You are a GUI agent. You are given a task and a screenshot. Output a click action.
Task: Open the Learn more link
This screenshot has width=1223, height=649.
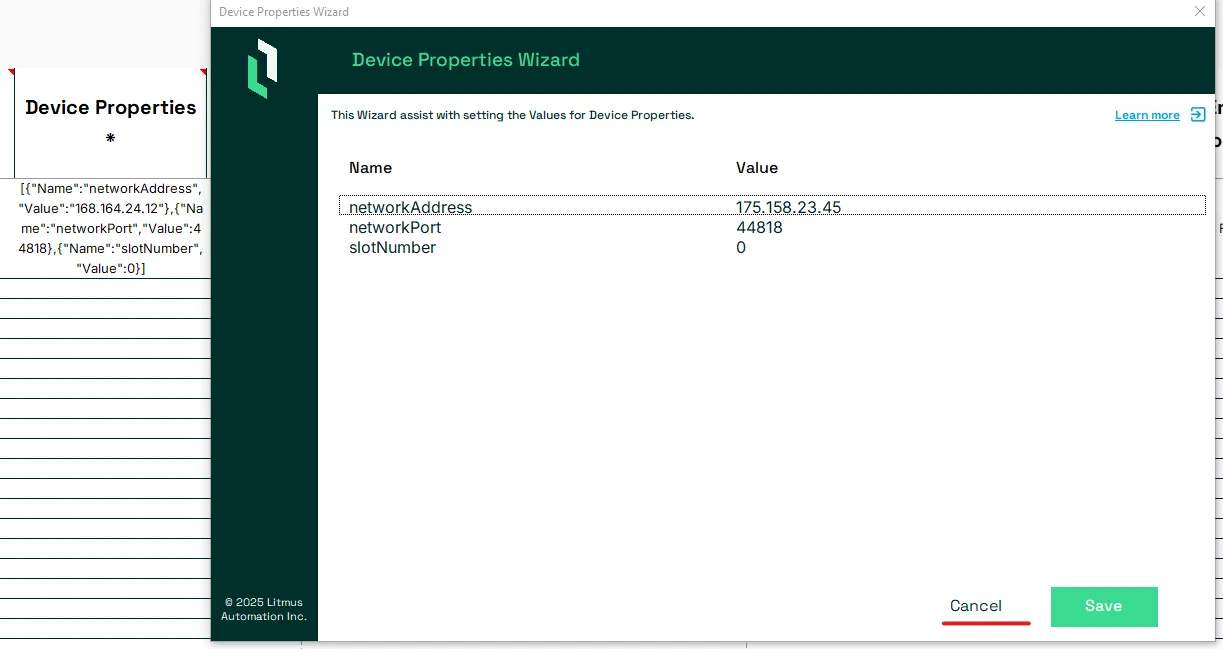click(1147, 115)
